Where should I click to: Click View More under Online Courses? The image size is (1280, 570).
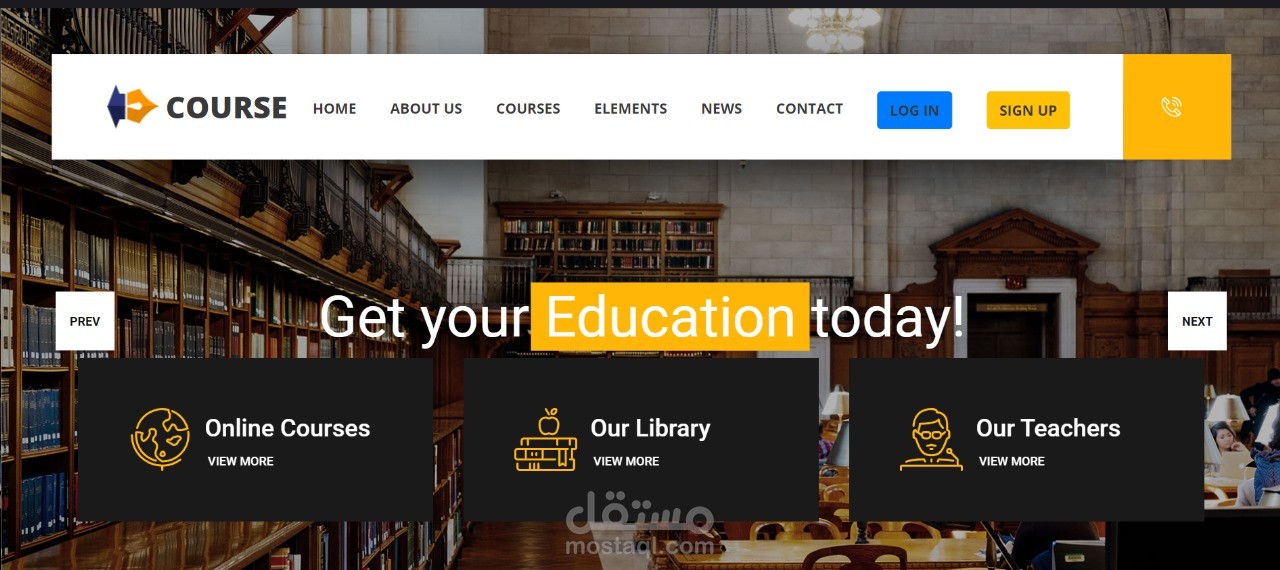[240, 461]
